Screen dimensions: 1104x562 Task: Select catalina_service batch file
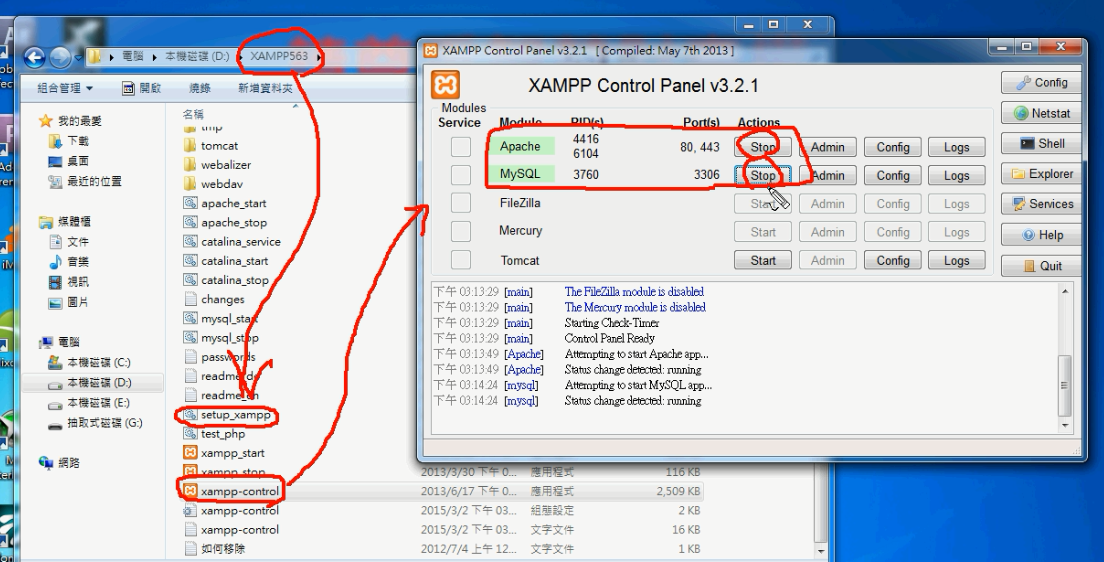click(x=232, y=242)
